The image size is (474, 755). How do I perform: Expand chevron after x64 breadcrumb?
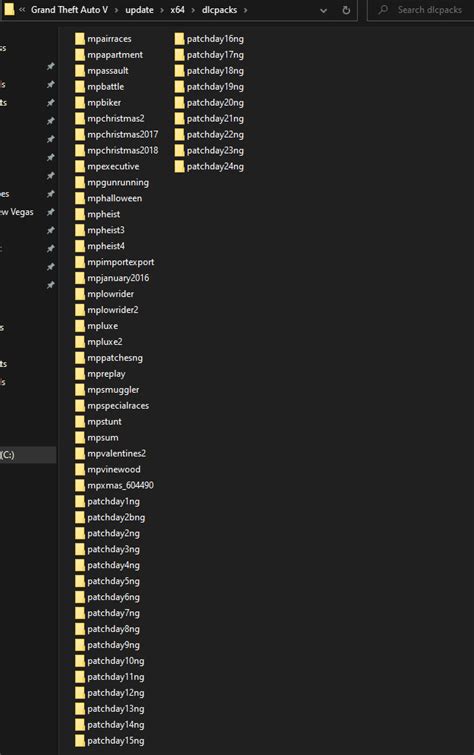193,10
